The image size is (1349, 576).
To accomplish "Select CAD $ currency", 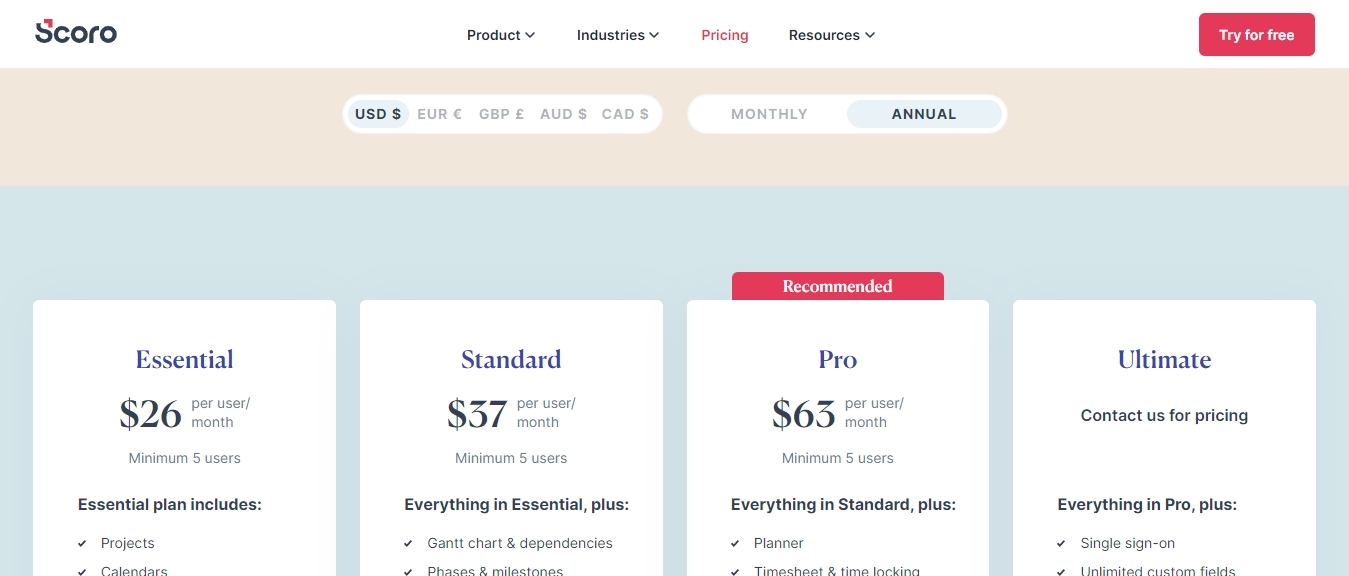I will [x=625, y=114].
